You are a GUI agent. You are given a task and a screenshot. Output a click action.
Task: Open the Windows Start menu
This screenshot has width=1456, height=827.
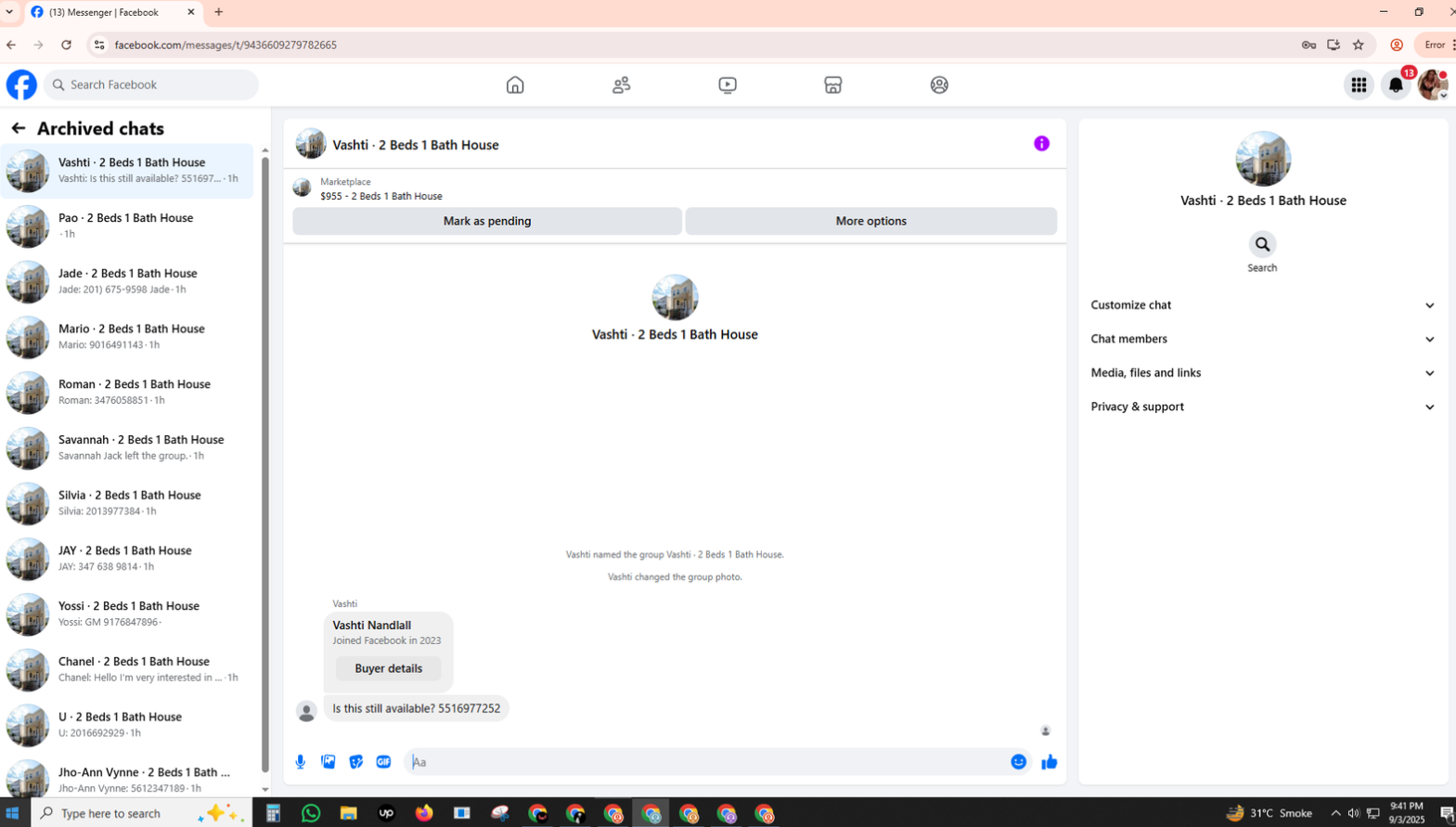click(13, 813)
